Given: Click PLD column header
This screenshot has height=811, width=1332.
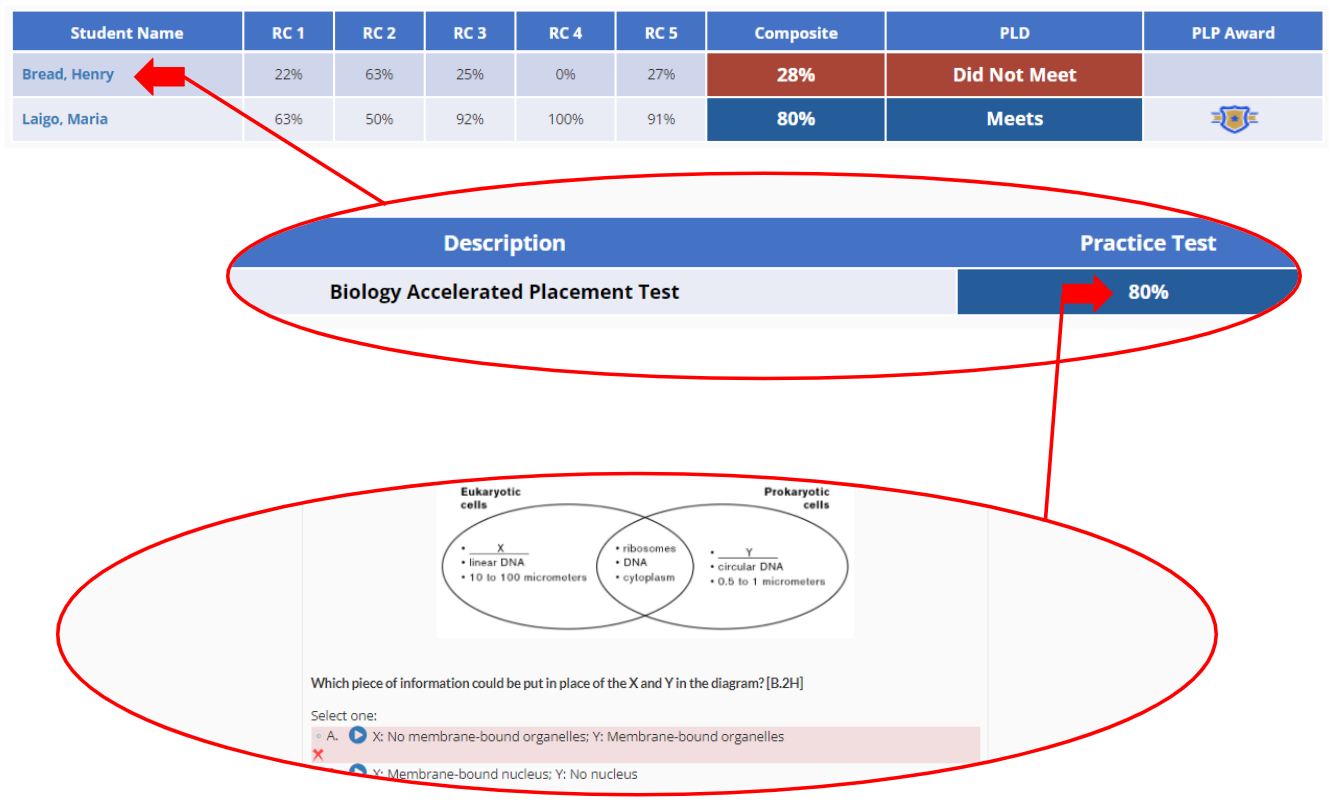Looking at the screenshot, I should point(1014,33).
